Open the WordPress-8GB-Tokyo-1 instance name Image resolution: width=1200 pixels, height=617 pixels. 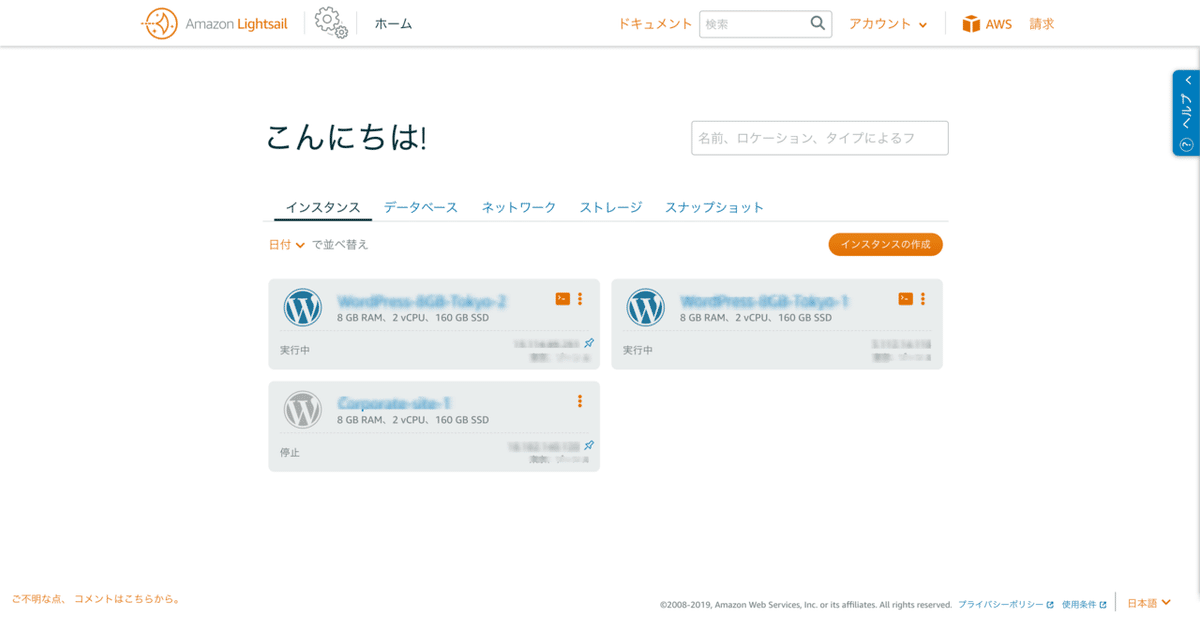[765, 301]
